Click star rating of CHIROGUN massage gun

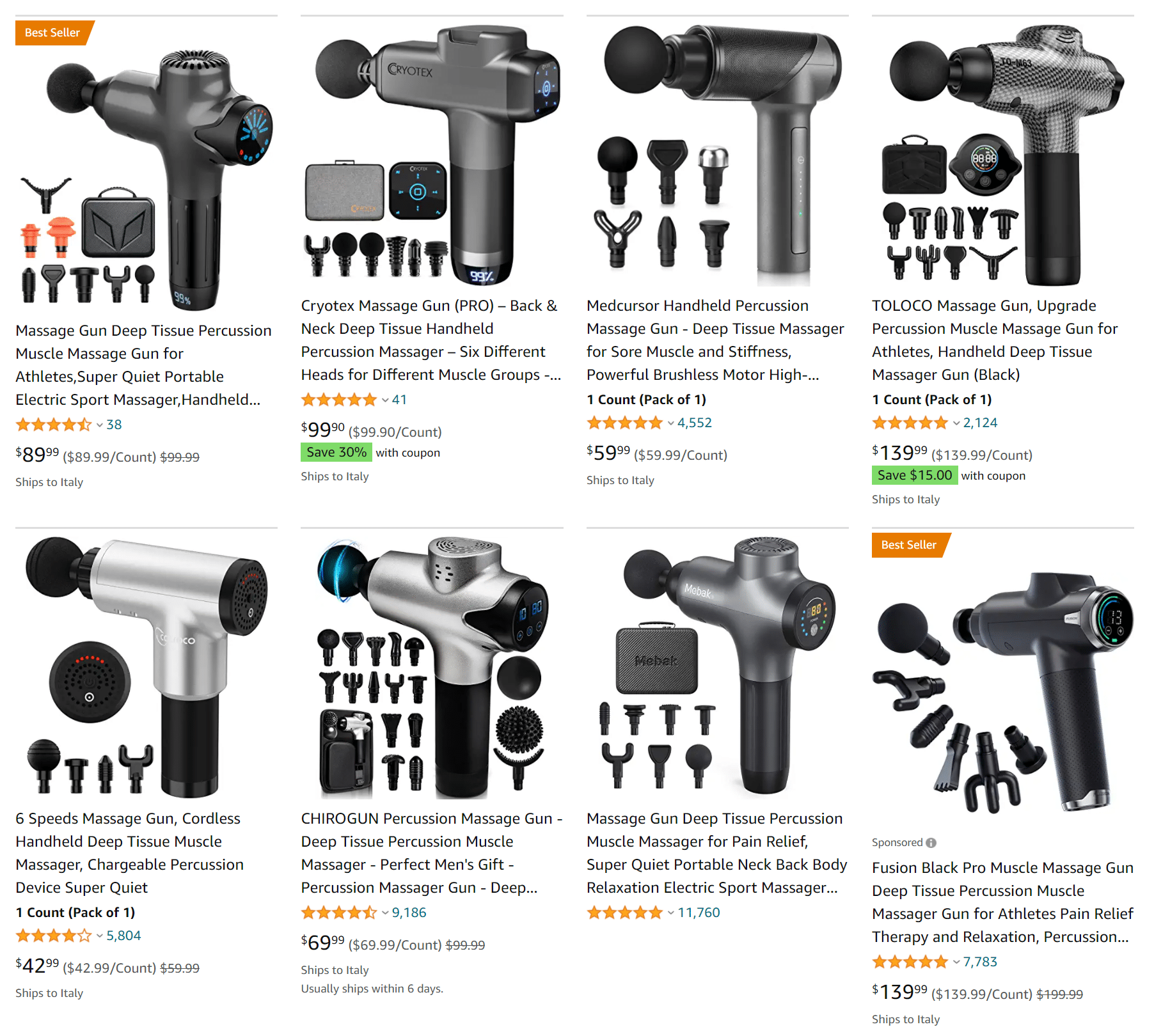(339, 913)
